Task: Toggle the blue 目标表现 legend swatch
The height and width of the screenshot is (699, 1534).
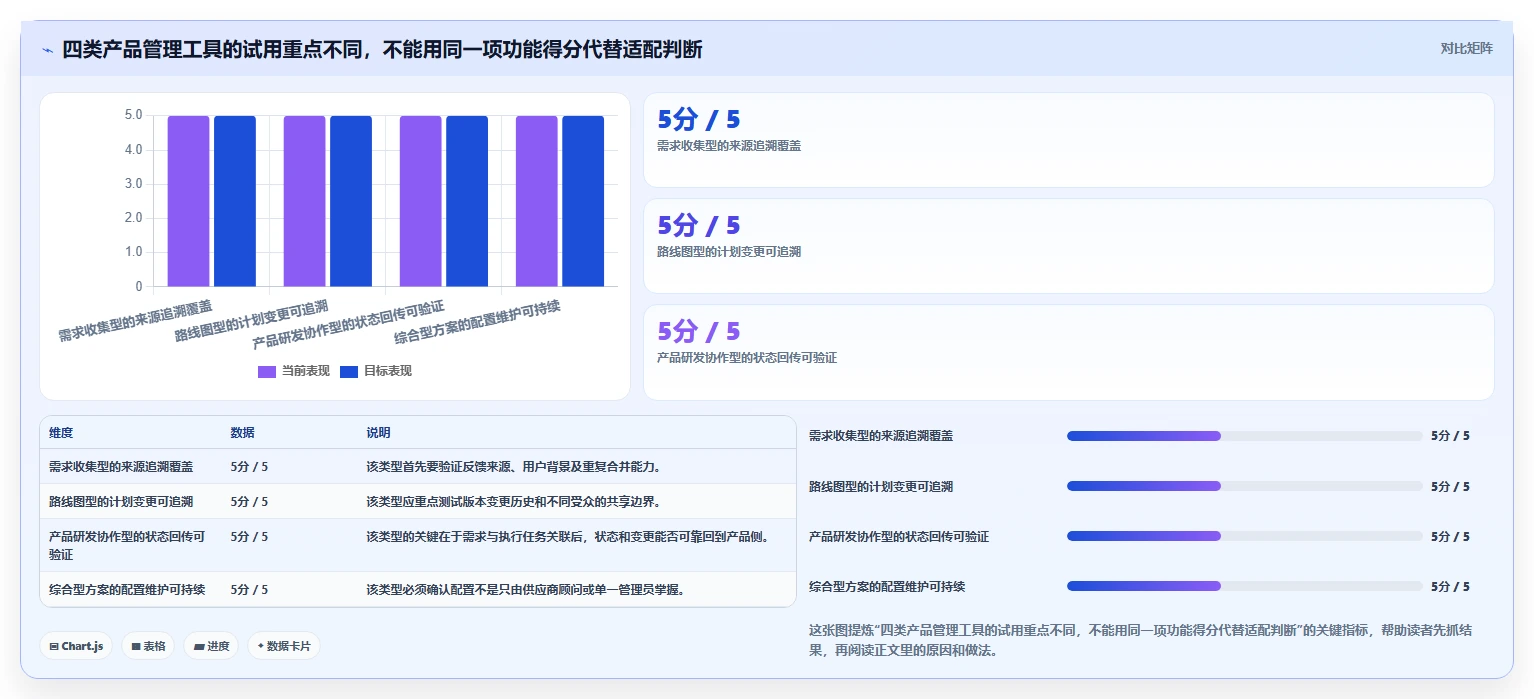Action: 349,371
